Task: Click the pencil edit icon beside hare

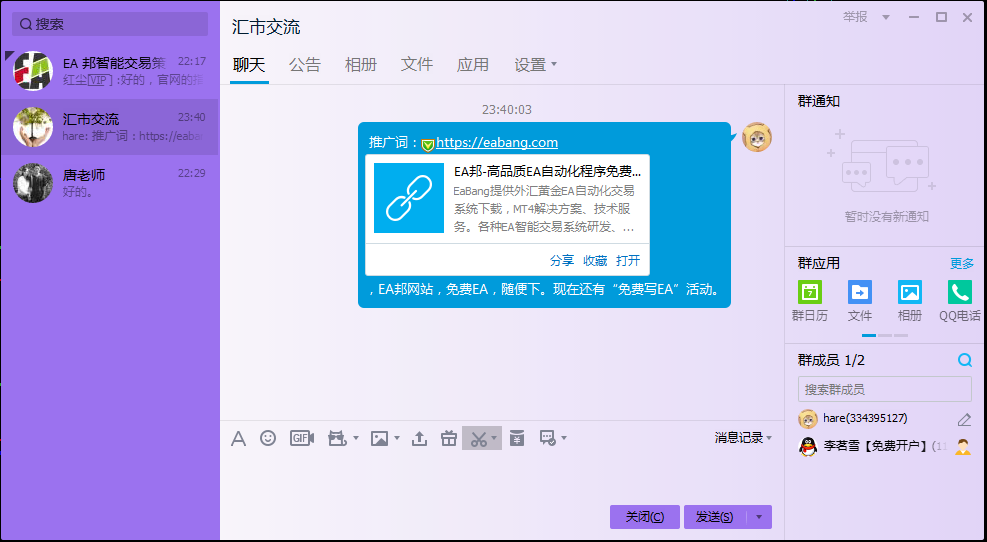Action: pos(964,419)
